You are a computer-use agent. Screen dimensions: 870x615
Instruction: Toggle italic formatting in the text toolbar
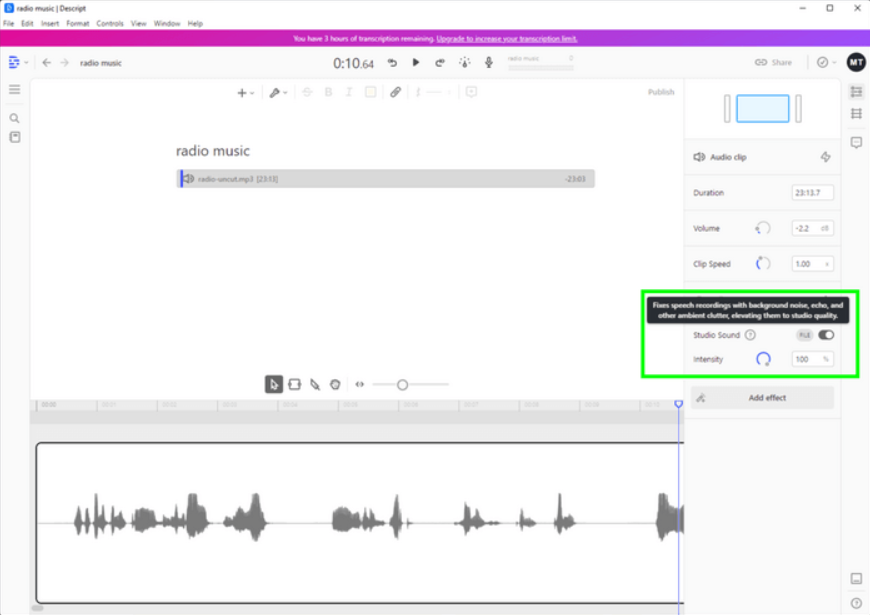[348, 91]
